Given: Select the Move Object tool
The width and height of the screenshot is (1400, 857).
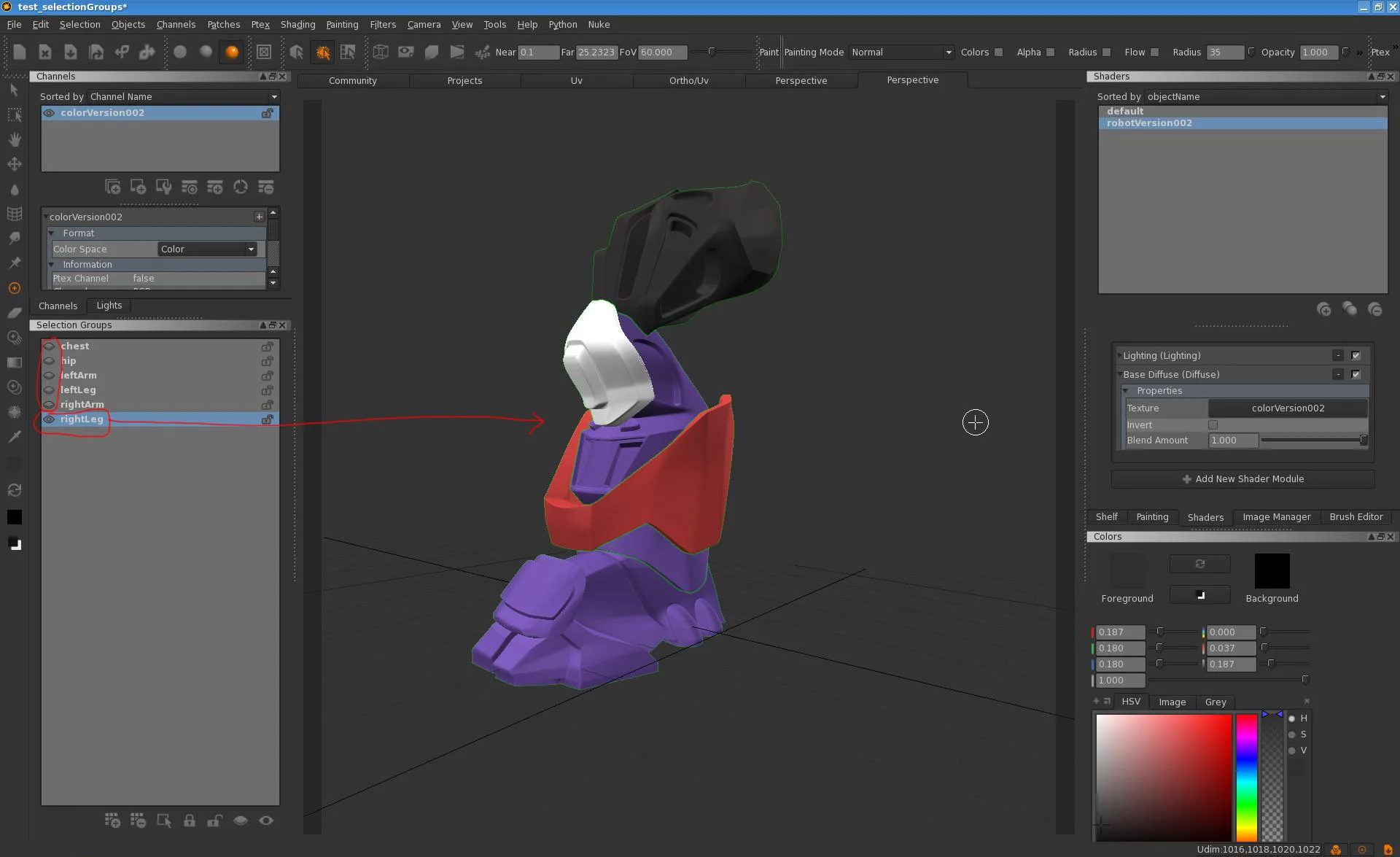Looking at the screenshot, I should 14,164.
